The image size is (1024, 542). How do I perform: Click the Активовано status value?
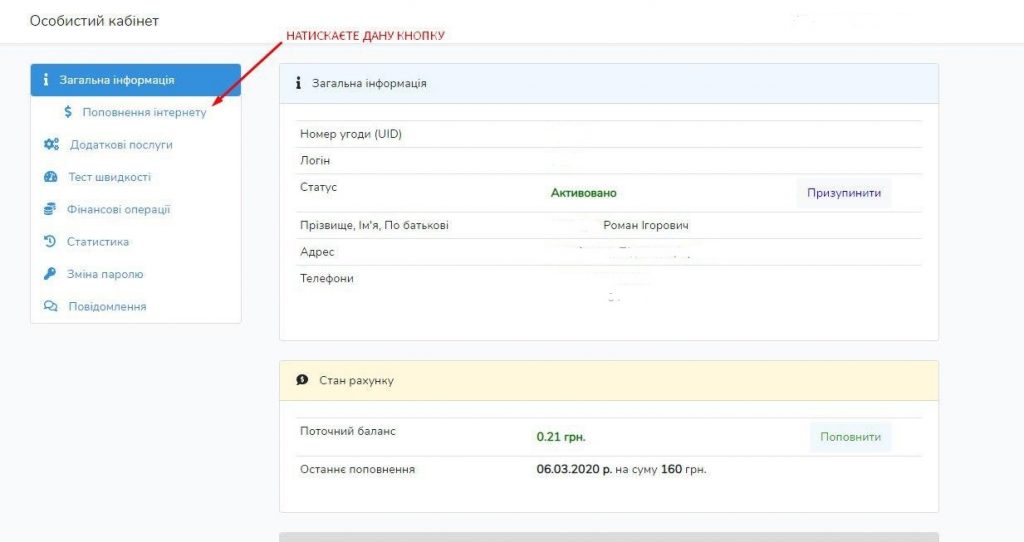pos(583,193)
